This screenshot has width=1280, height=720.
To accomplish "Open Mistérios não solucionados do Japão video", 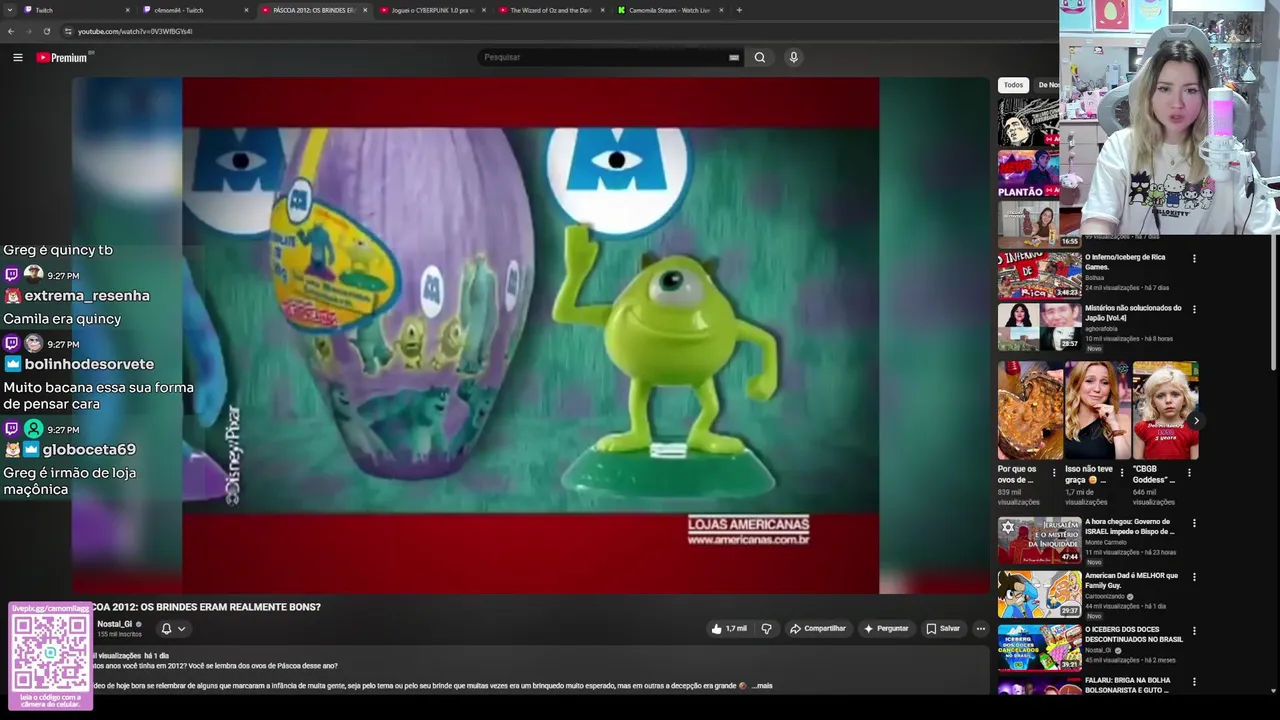I will click(x=1133, y=313).
